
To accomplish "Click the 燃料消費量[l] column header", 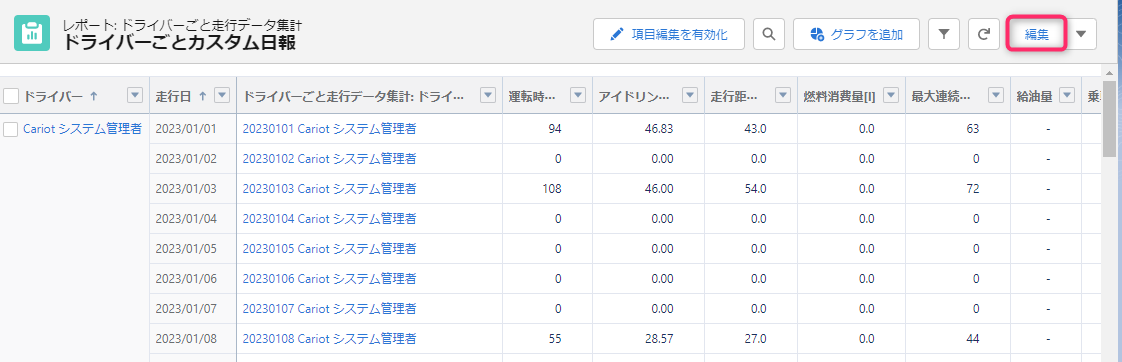I will click(x=839, y=96).
